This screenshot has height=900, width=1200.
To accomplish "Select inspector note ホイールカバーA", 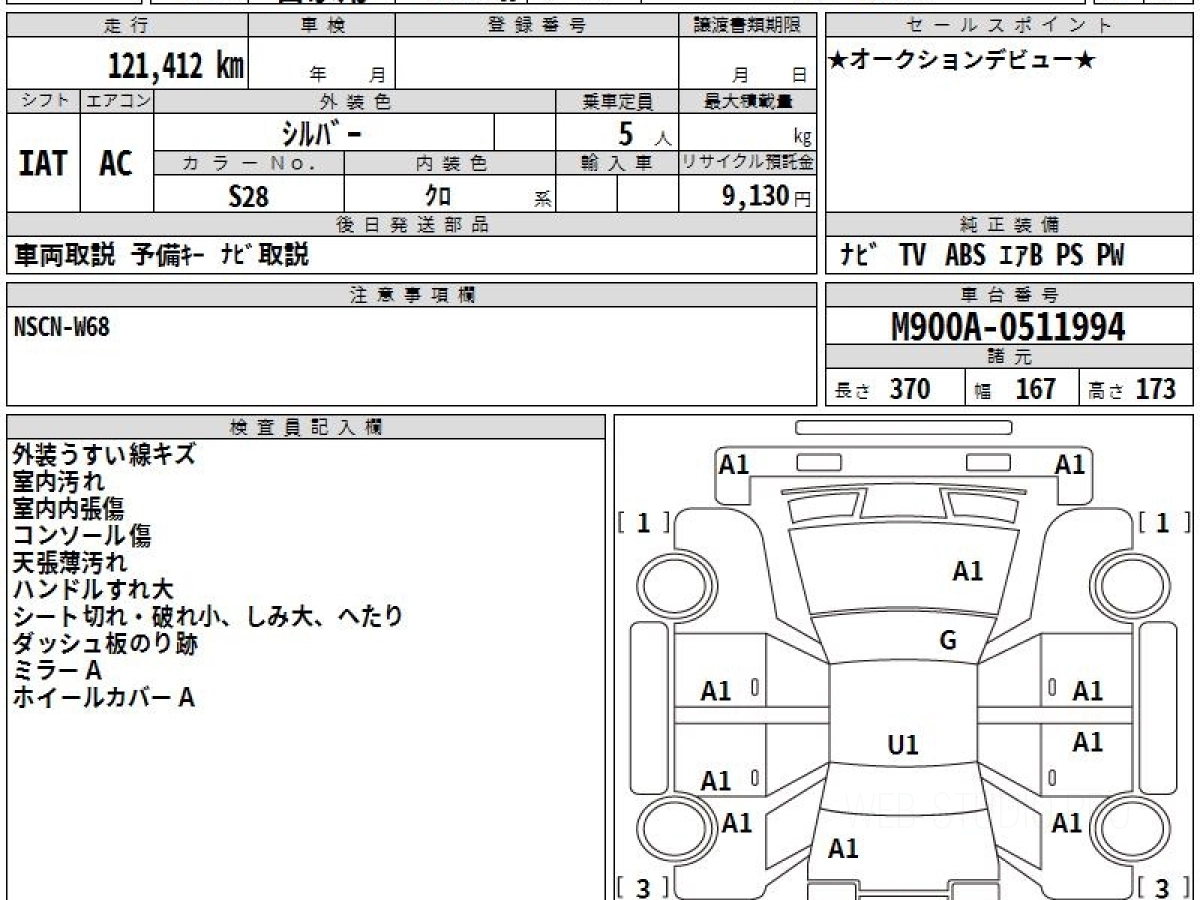I will pos(103,698).
